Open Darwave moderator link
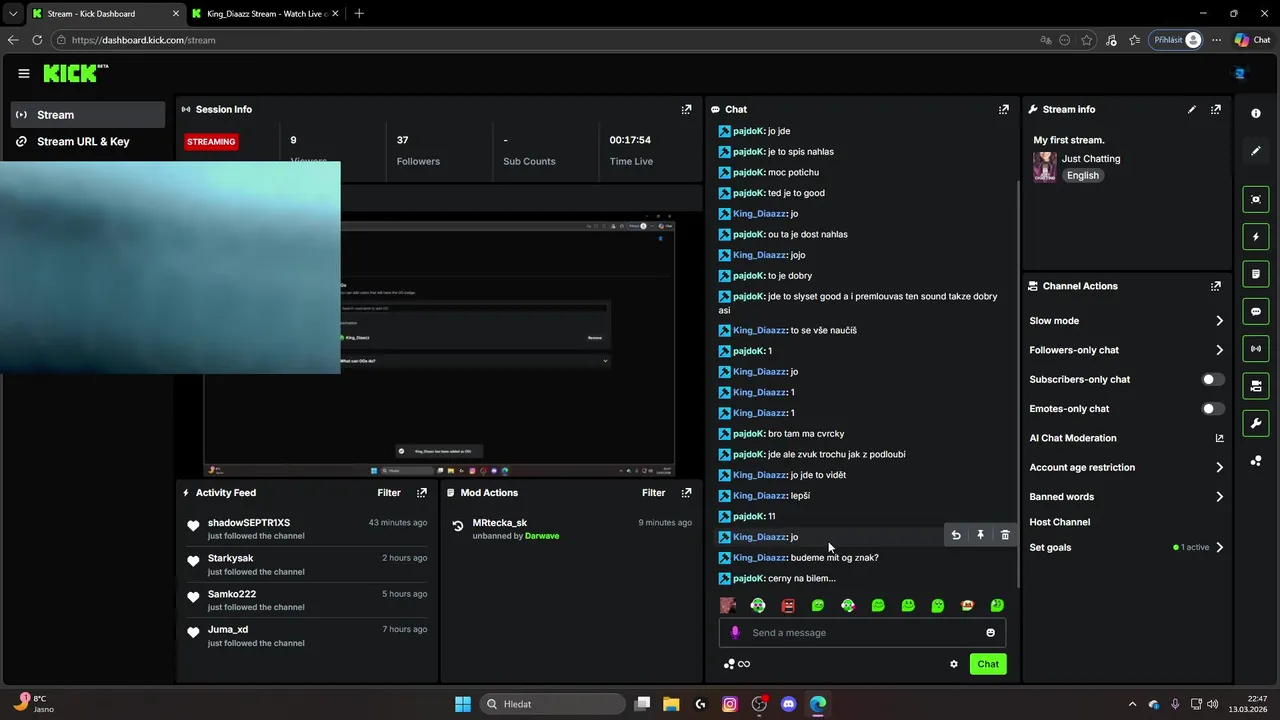Screen dimensions: 1280x720 click(x=542, y=536)
